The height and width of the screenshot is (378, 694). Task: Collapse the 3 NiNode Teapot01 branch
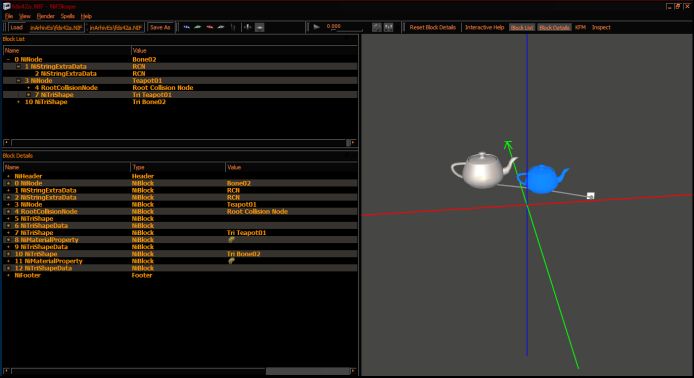point(19,81)
